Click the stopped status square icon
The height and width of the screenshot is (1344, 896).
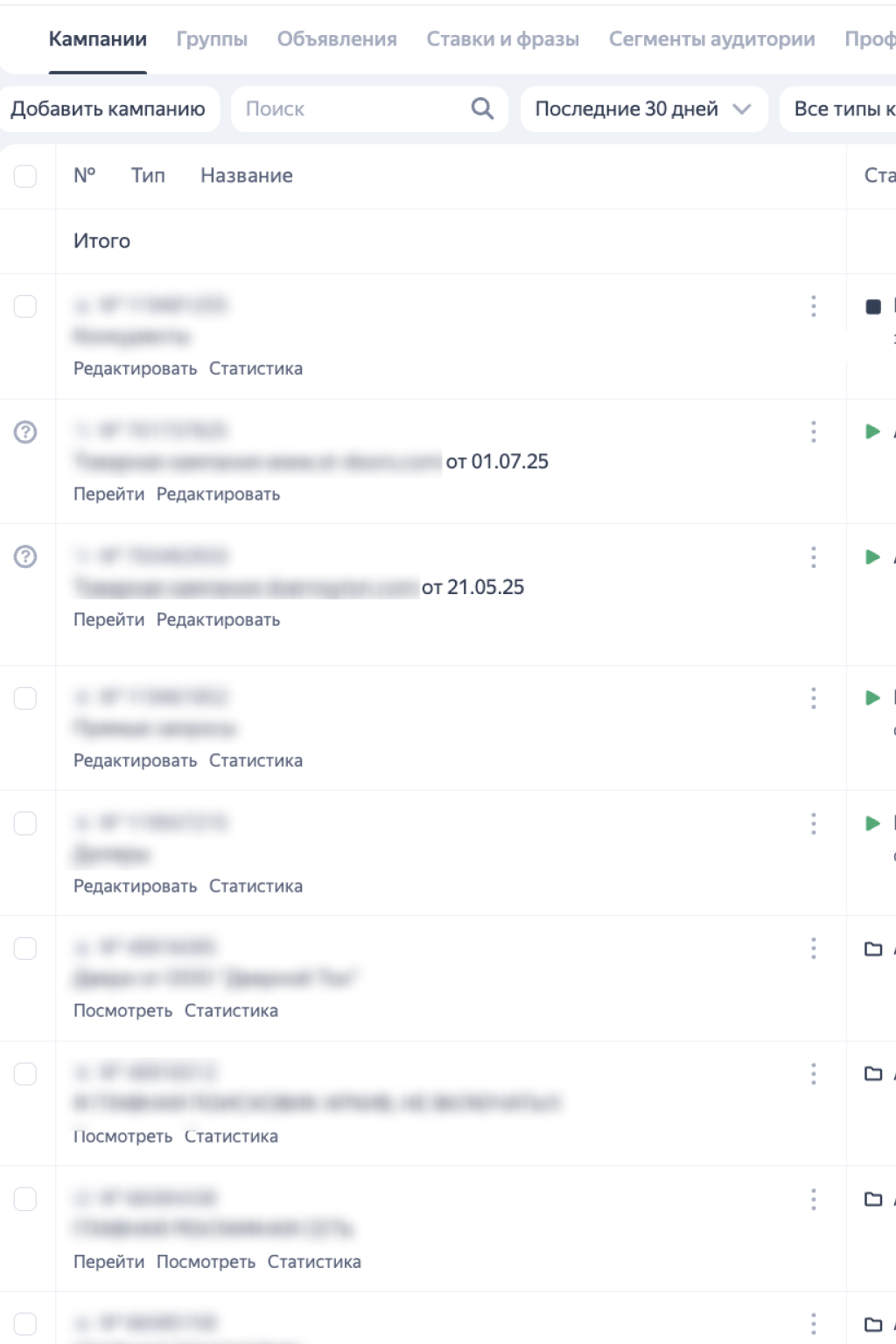click(872, 306)
